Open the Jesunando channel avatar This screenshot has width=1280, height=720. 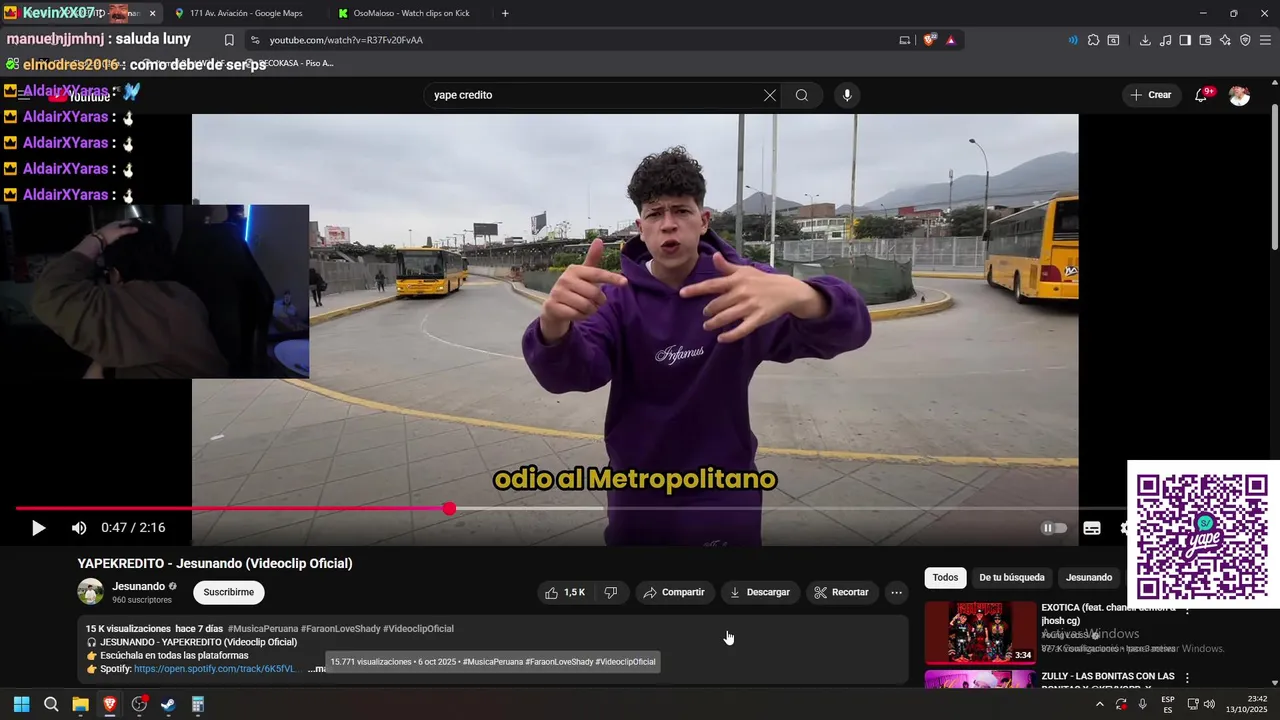click(91, 592)
